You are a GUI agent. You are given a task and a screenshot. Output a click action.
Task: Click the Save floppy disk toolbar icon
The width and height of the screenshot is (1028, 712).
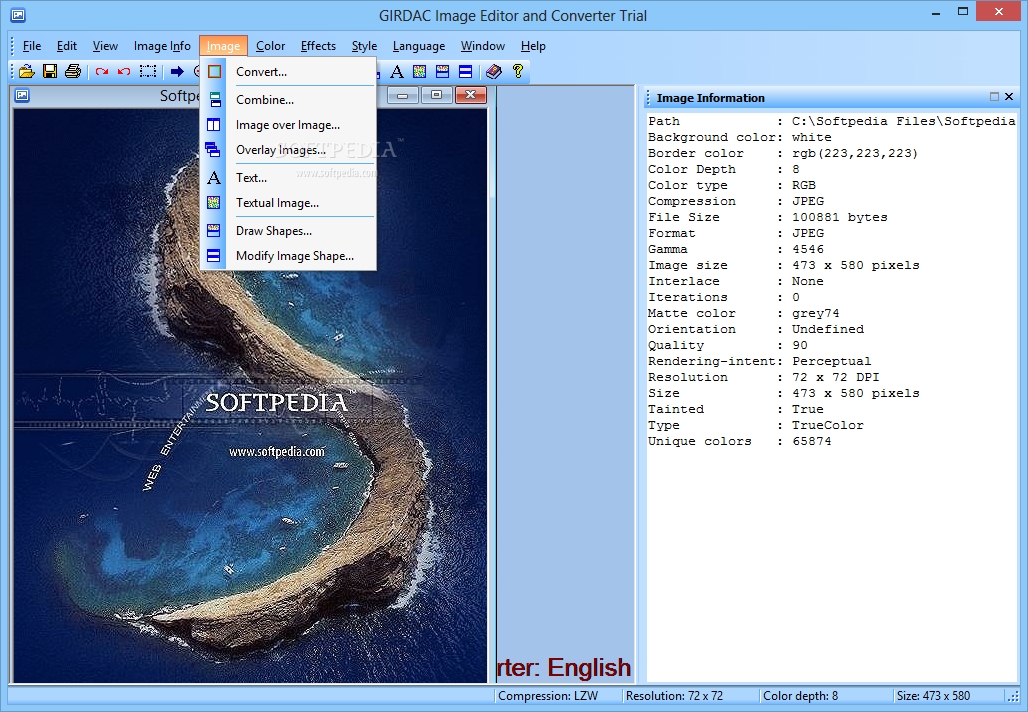pos(50,71)
